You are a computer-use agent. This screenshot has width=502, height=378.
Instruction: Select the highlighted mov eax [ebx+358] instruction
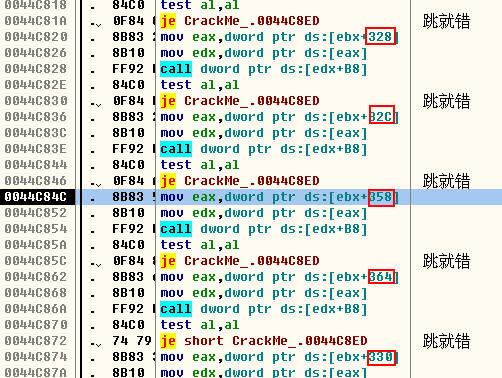pyautogui.click(x=279, y=197)
